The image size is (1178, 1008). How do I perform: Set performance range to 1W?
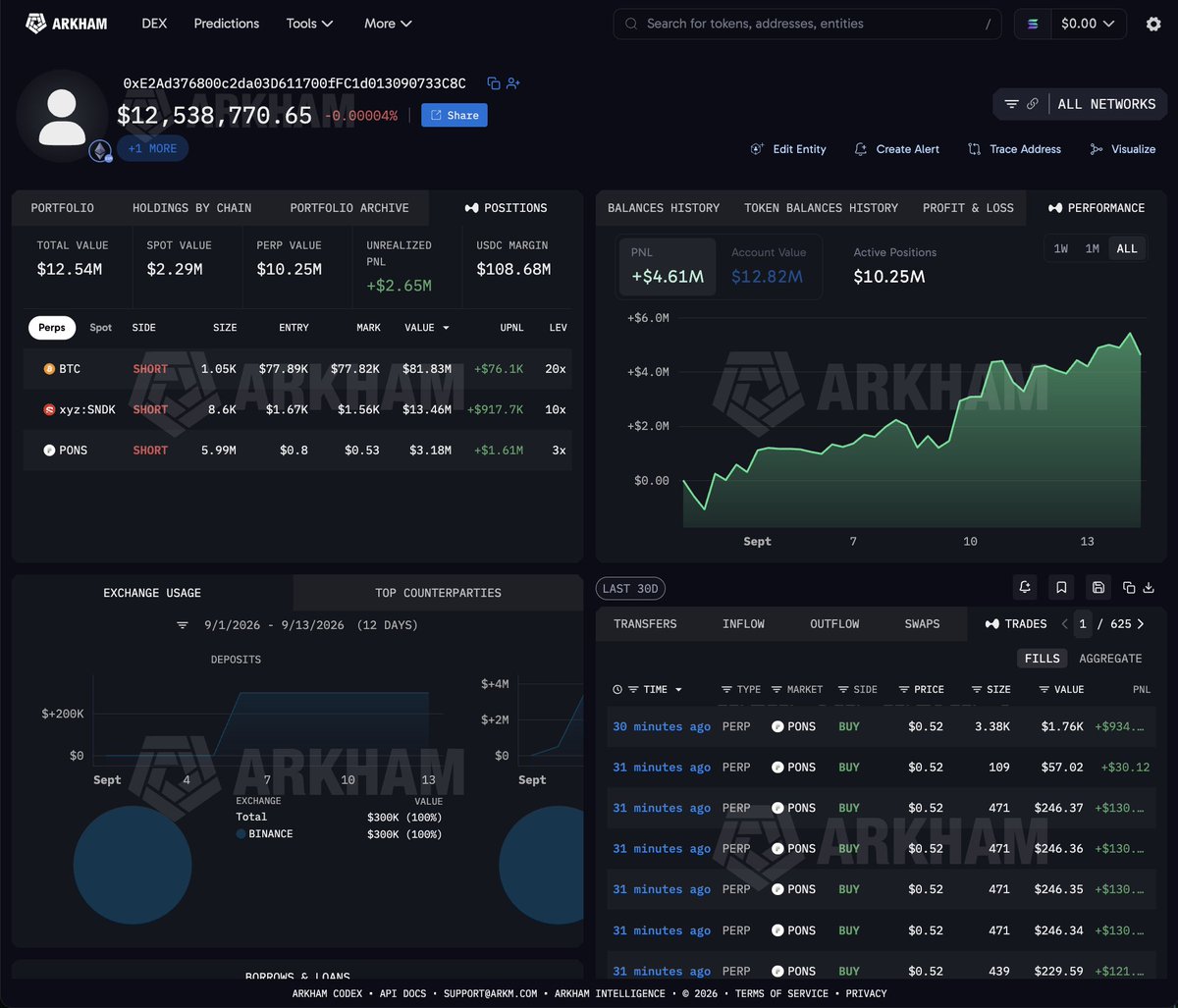point(1061,248)
